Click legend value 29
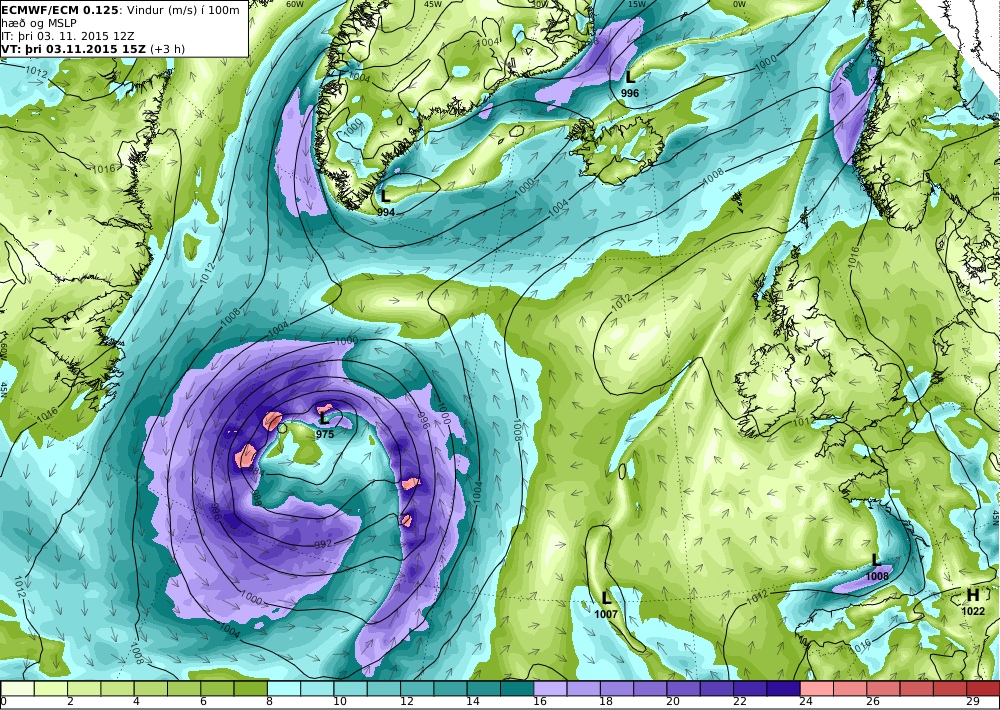This screenshot has height=710, width=1000. [973, 702]
